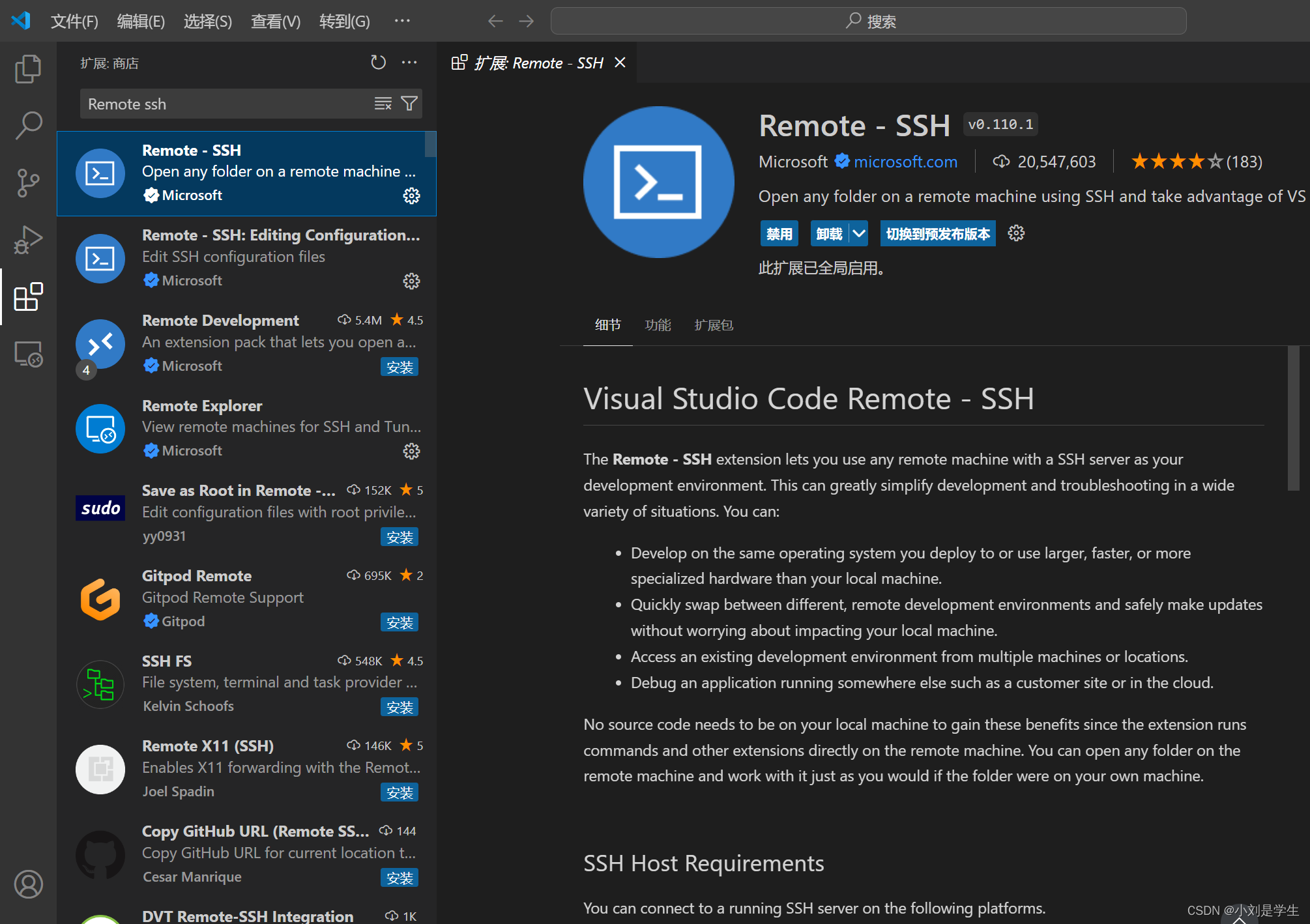Click the star rating for Remote - SSH
This screenshot has width=1310, height=924.
pos(1176,161)
